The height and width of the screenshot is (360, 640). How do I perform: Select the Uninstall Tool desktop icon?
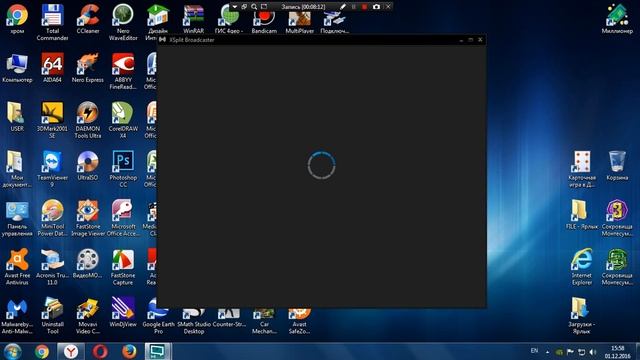pyautogui.click(x=52, y=316)
